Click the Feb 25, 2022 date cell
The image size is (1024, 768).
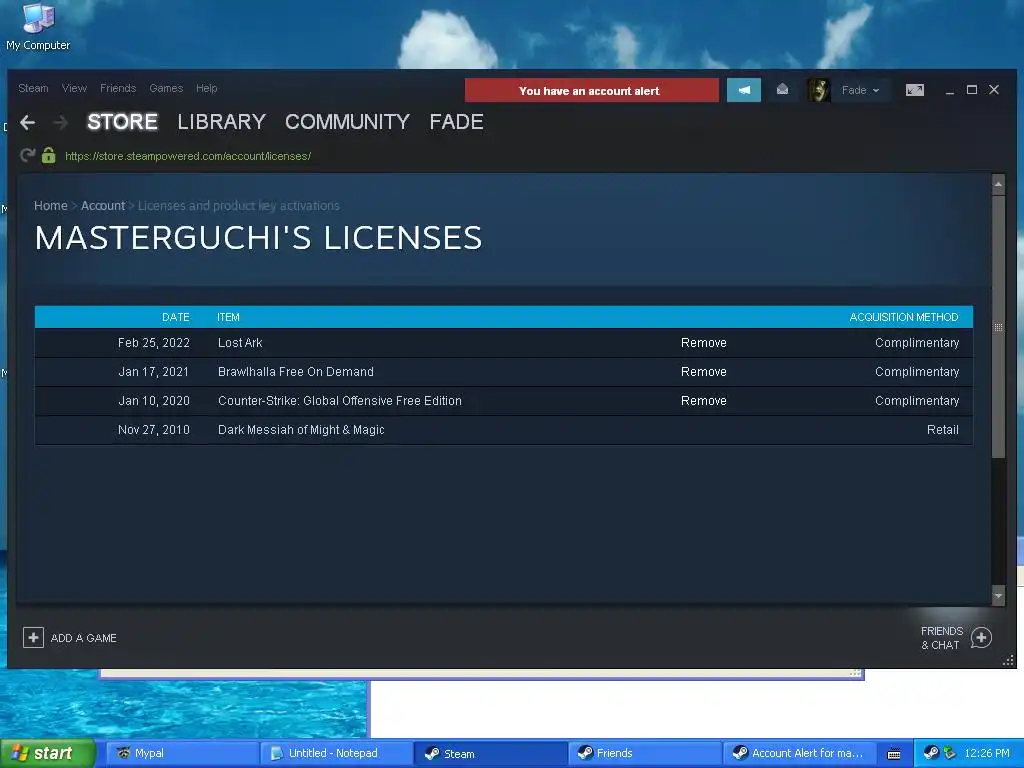(x=153, y=343)
